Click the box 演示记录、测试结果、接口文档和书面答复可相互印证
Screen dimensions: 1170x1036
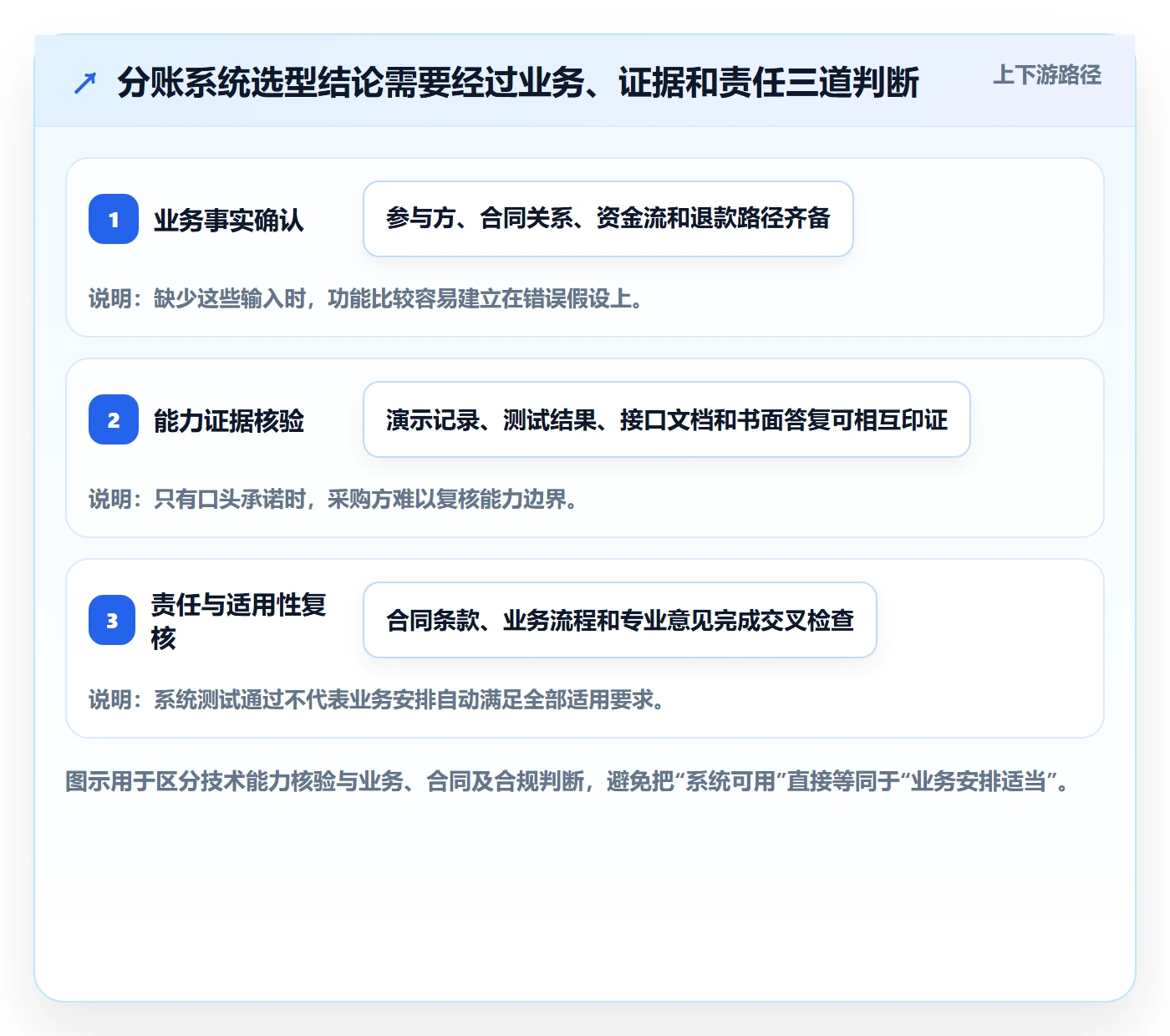[x=667, y=419]
